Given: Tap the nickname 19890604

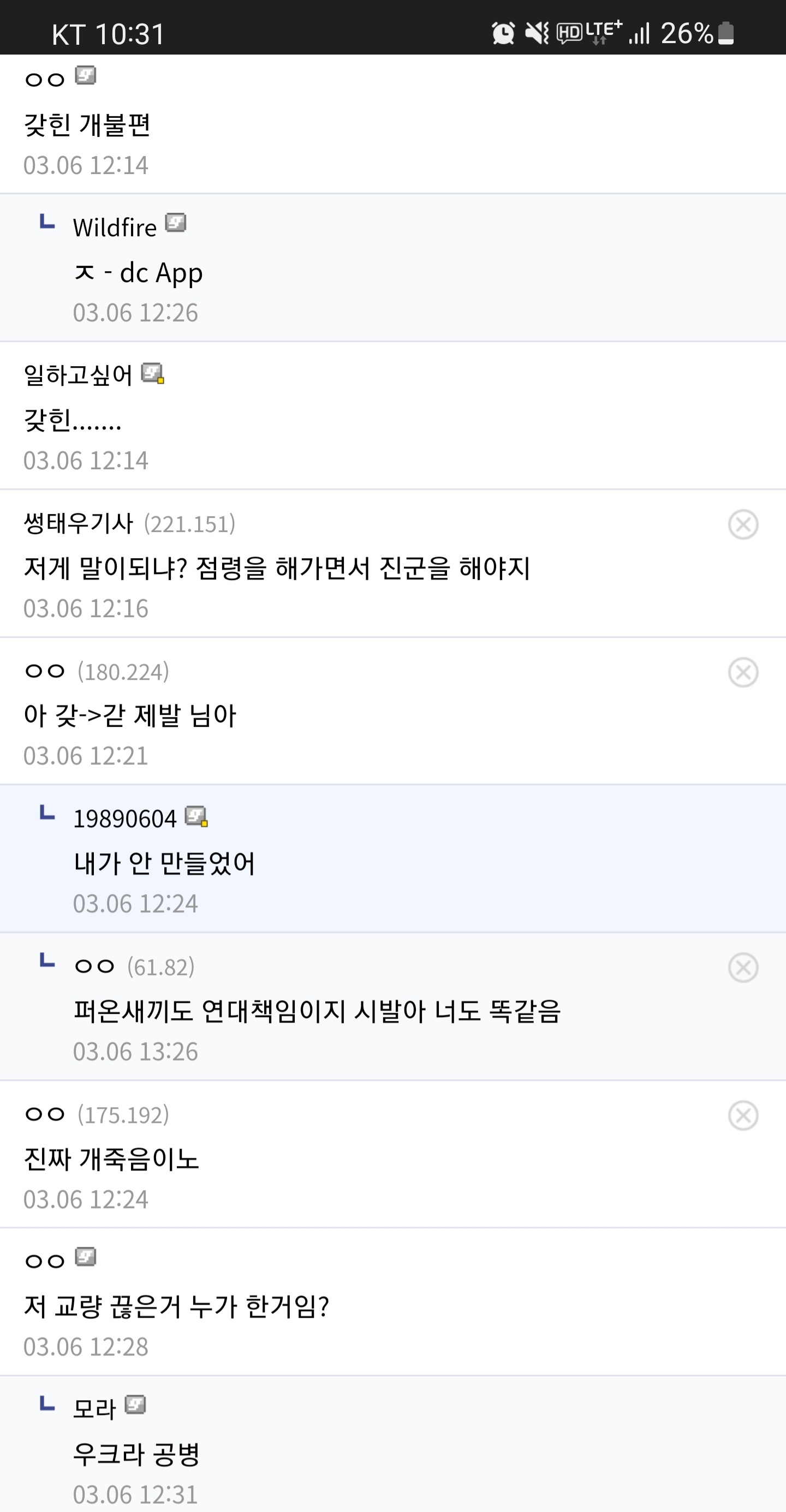Looking at the screenshot, I should tap(124, 819).
